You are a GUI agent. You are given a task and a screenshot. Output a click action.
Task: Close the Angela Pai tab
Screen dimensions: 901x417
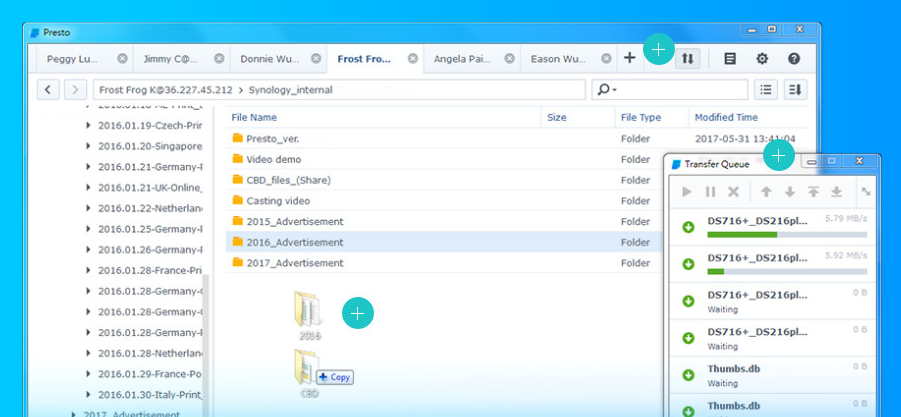[509, 59]
